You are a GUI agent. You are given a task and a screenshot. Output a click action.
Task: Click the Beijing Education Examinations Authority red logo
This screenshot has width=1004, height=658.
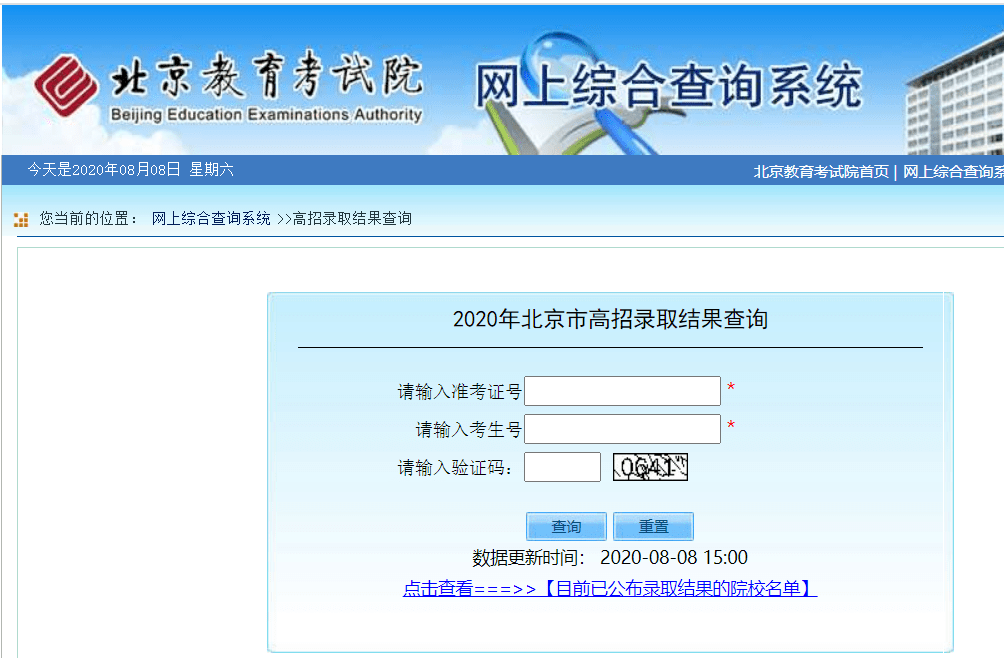pyautogui.click(x=66, y=86)
